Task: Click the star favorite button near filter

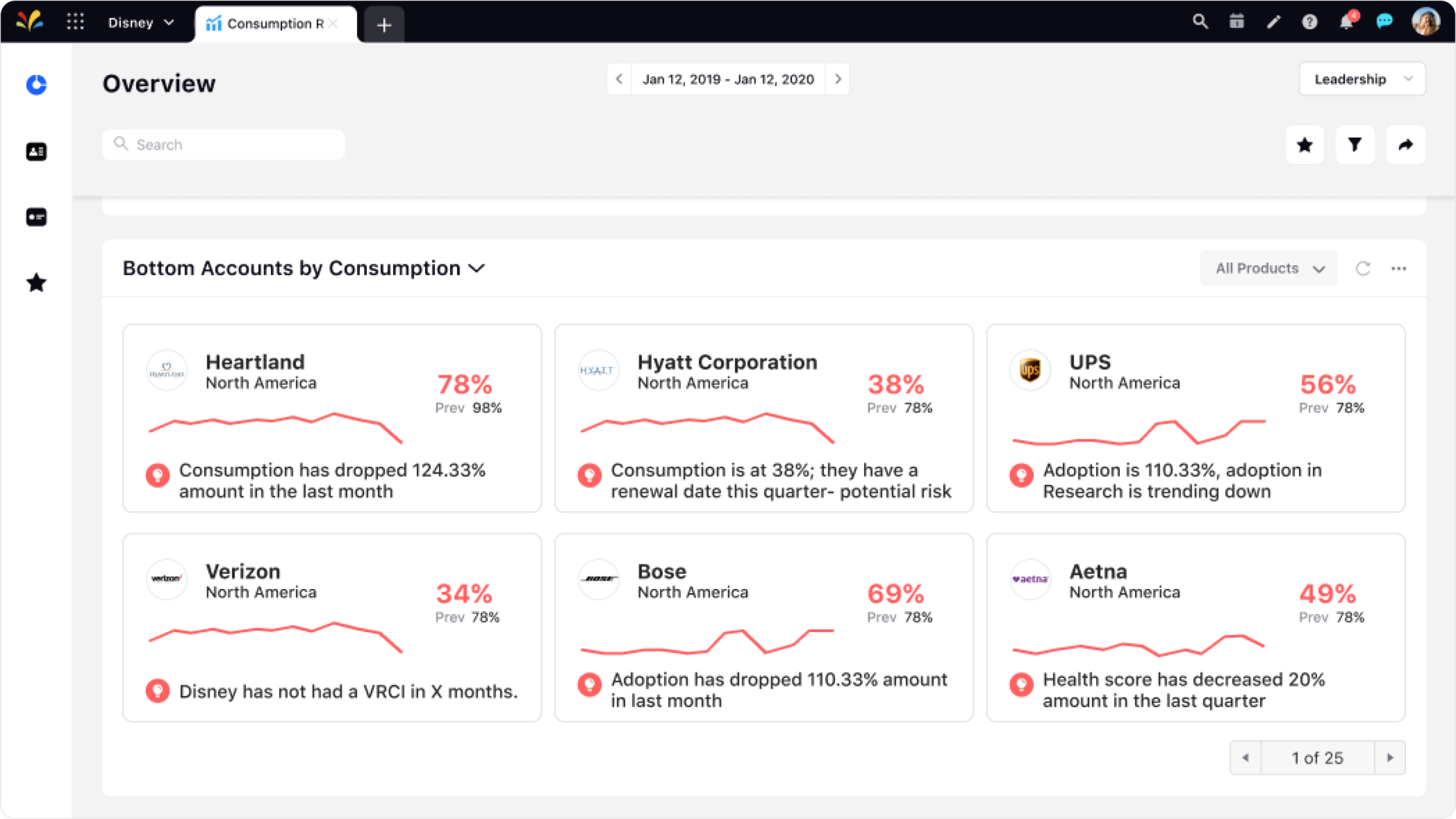Action: [x=1305, y=144]
